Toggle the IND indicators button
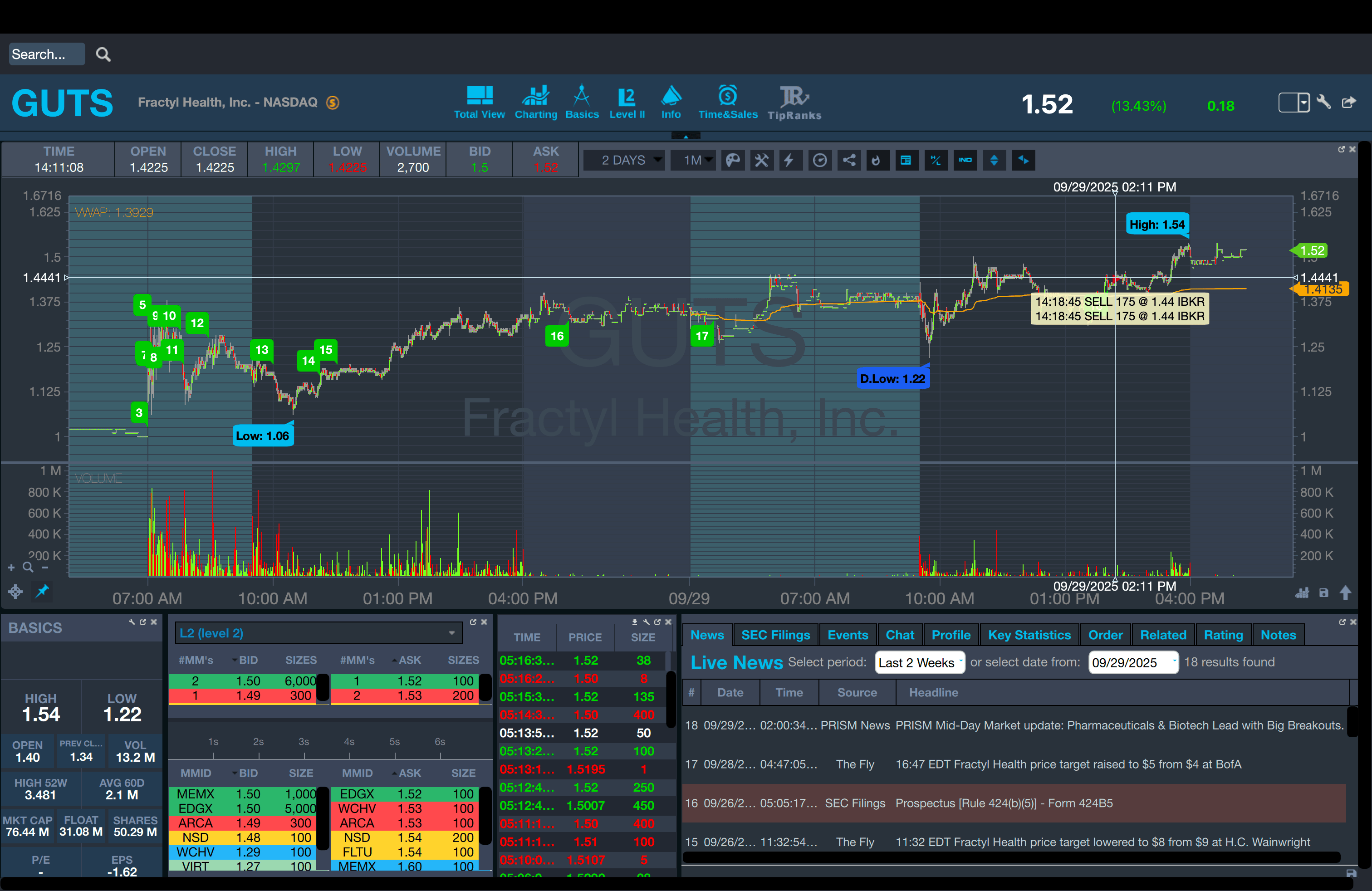The height and width of the screenshot is (891, 1372). pyautogui.click(x=965, y=160)
